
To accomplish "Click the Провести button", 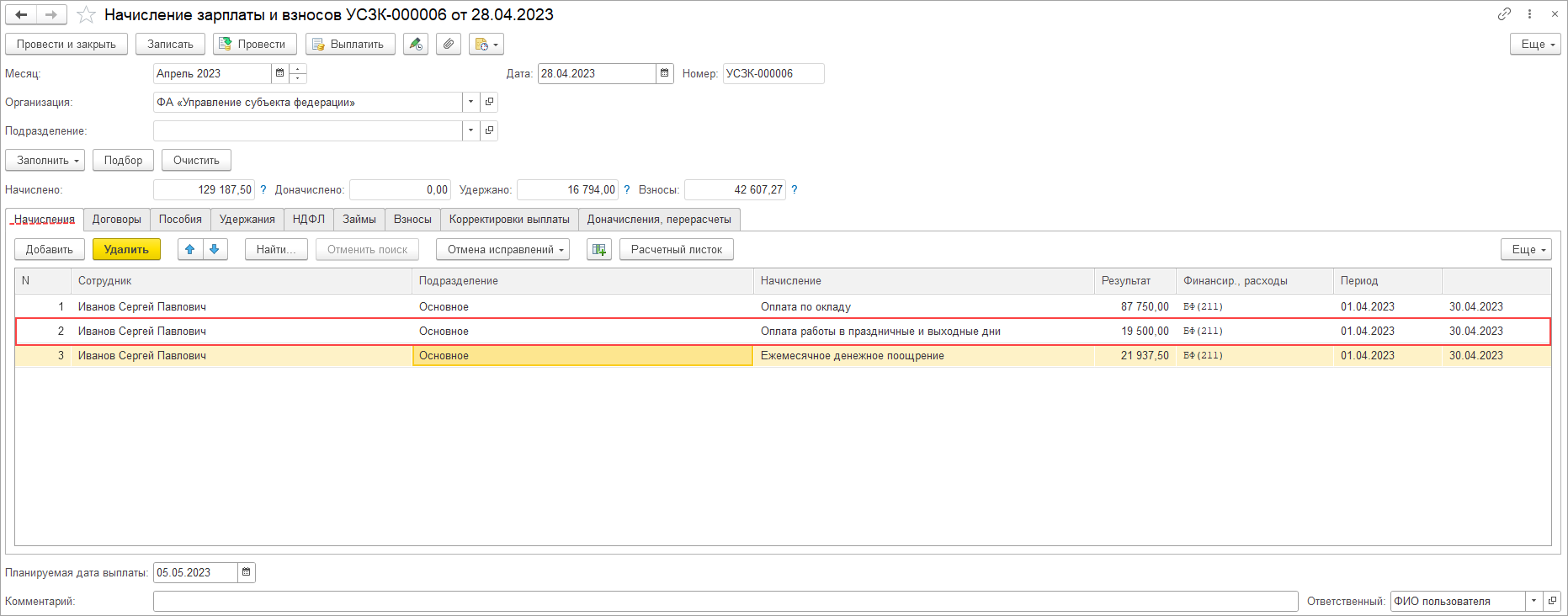I will coord(255,44).
